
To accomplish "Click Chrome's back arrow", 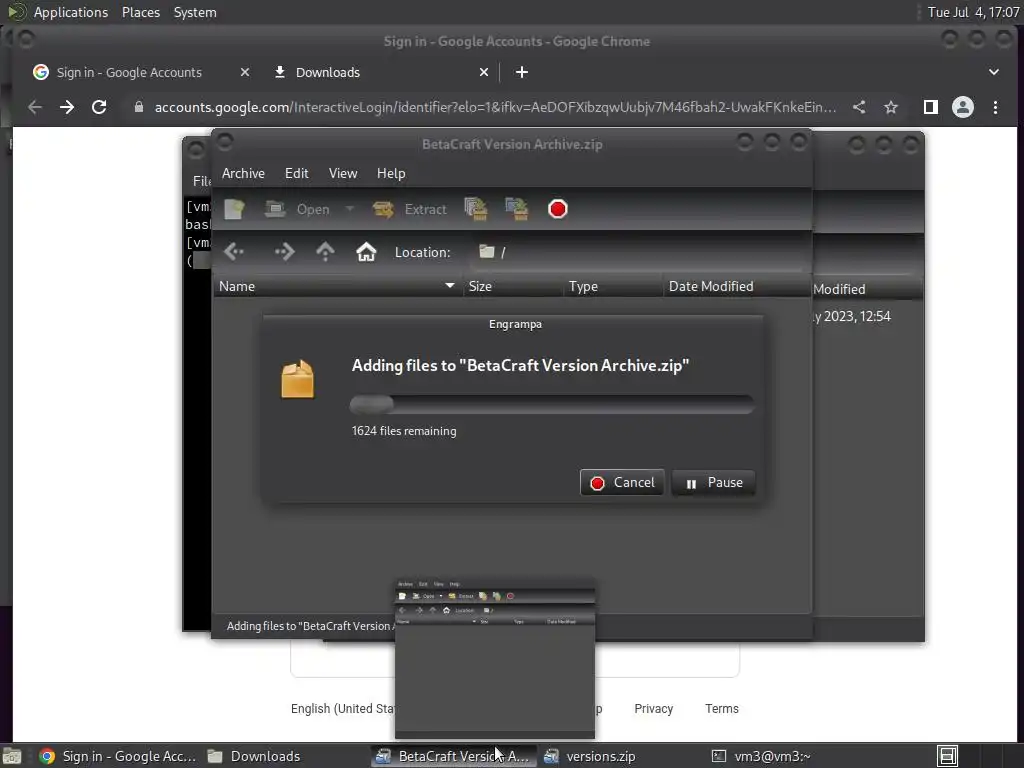I will click(x=35, y=107).
